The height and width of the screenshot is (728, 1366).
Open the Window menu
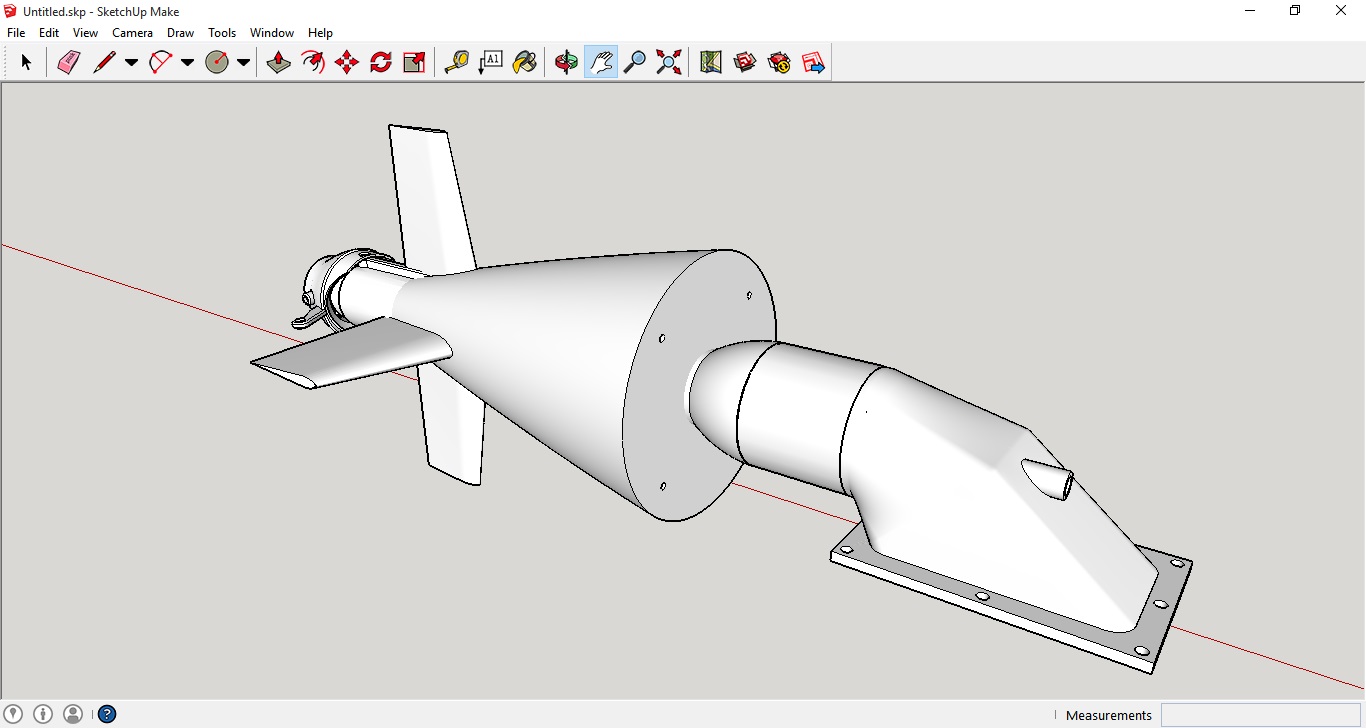[x=272, y=33]
